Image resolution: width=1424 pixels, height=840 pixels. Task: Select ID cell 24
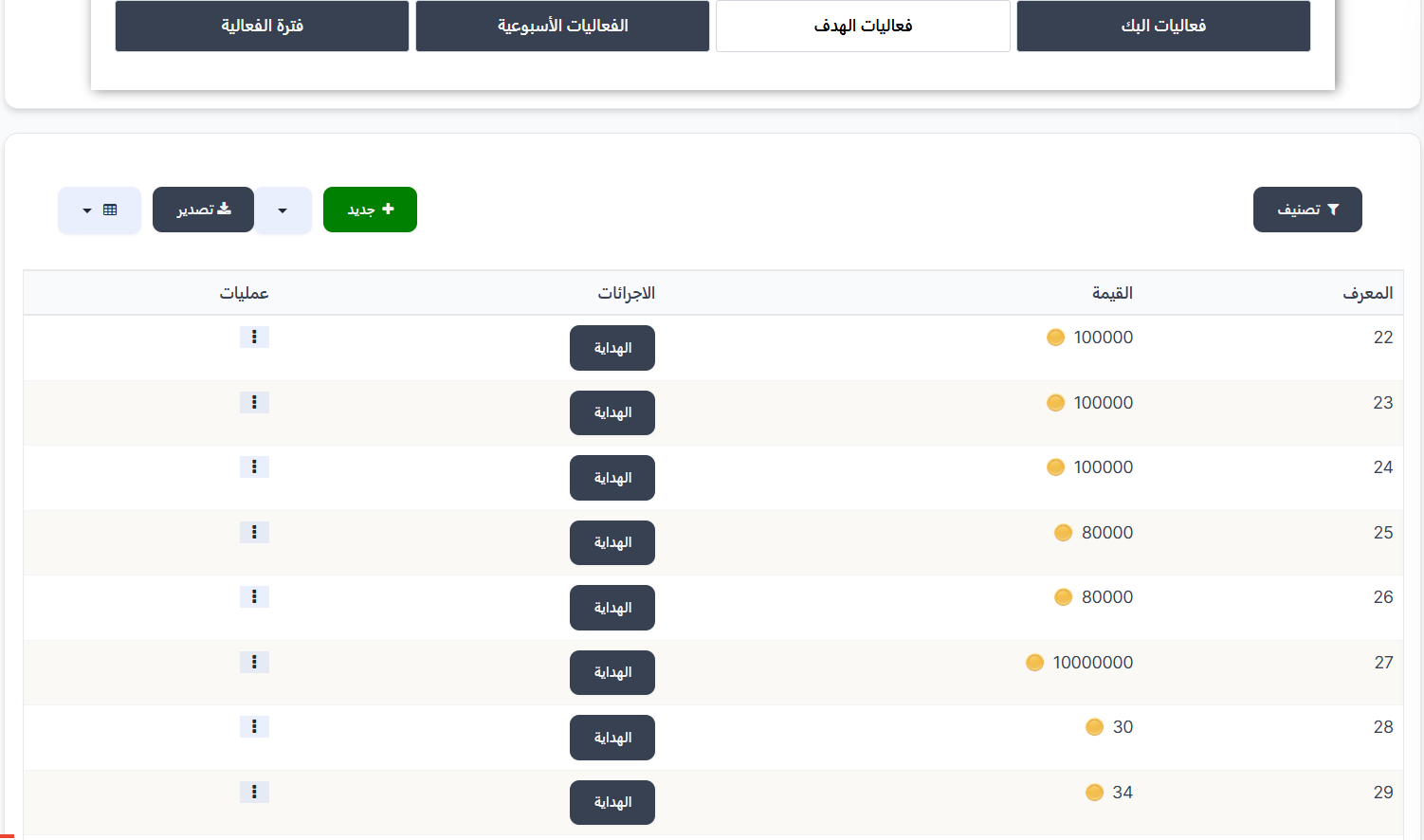coord(1383,467)
